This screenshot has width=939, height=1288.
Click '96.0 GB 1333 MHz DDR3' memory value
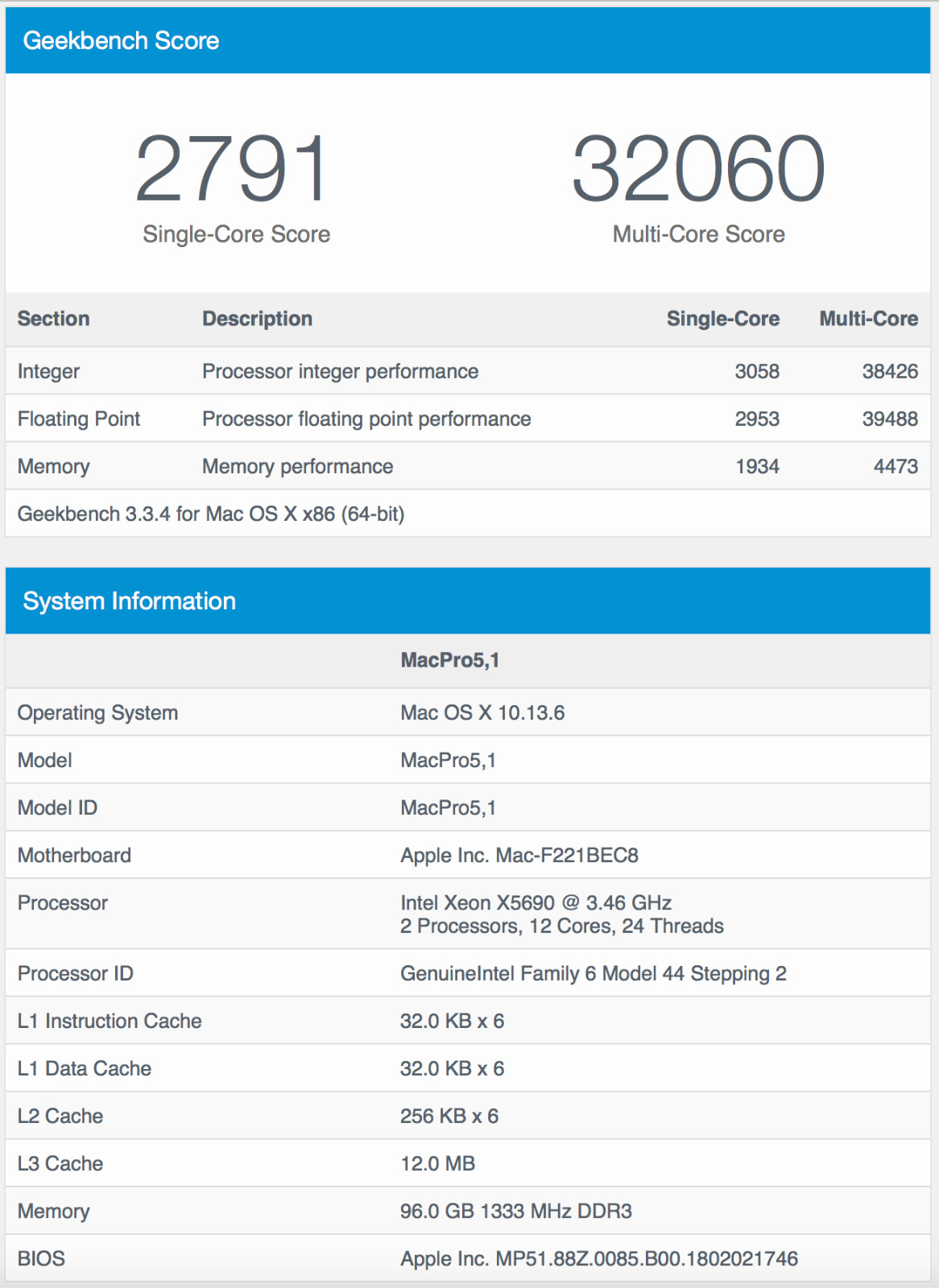coord(516,1212)
